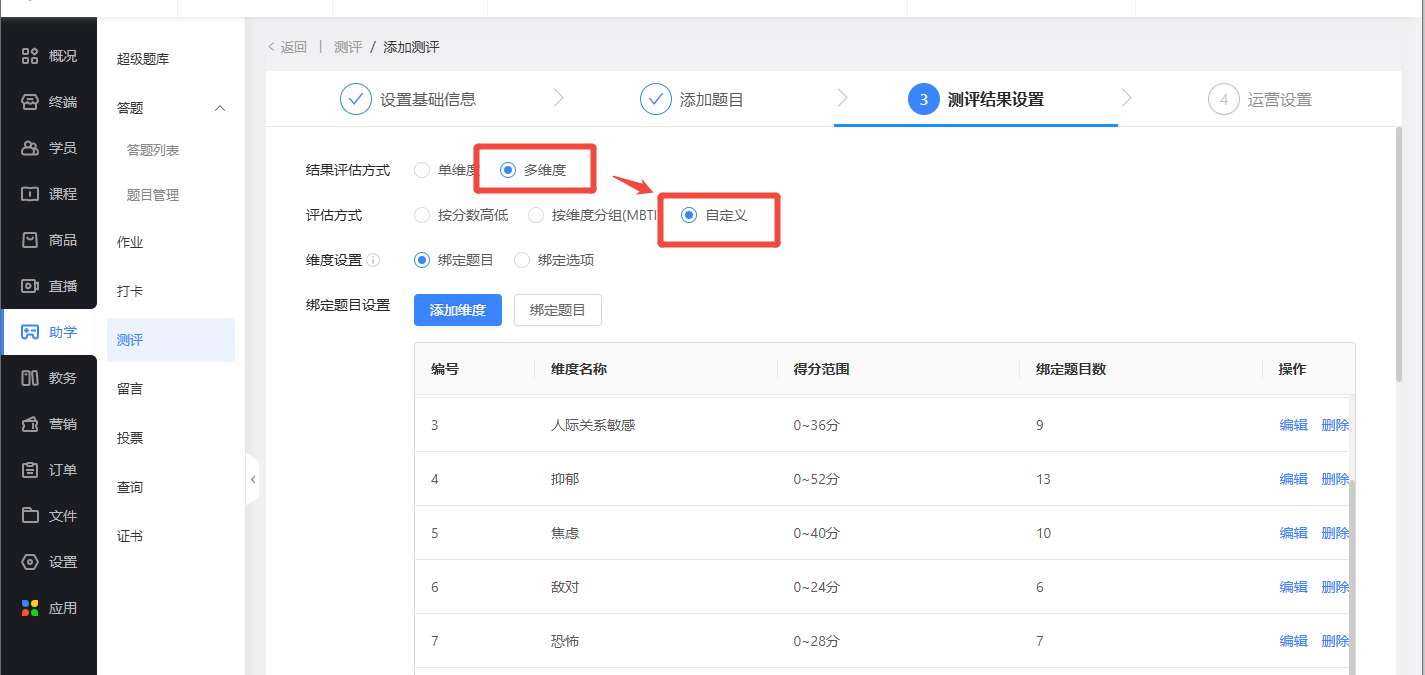The height and width of the screenshot is (675, 1425).
Task: Select the 绑定选项 radio button
Action: [522, 260]
